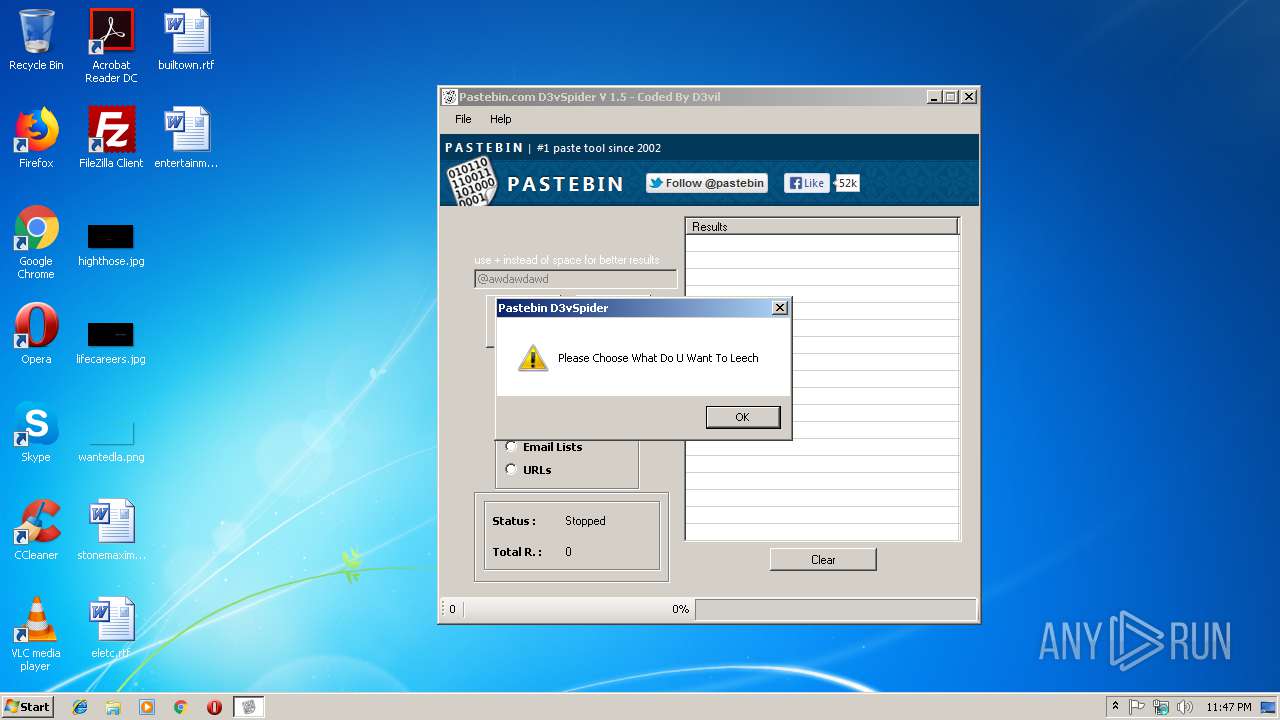1280x720 pixels.
Task: Click the 52k like count badge
Action: 847,183
